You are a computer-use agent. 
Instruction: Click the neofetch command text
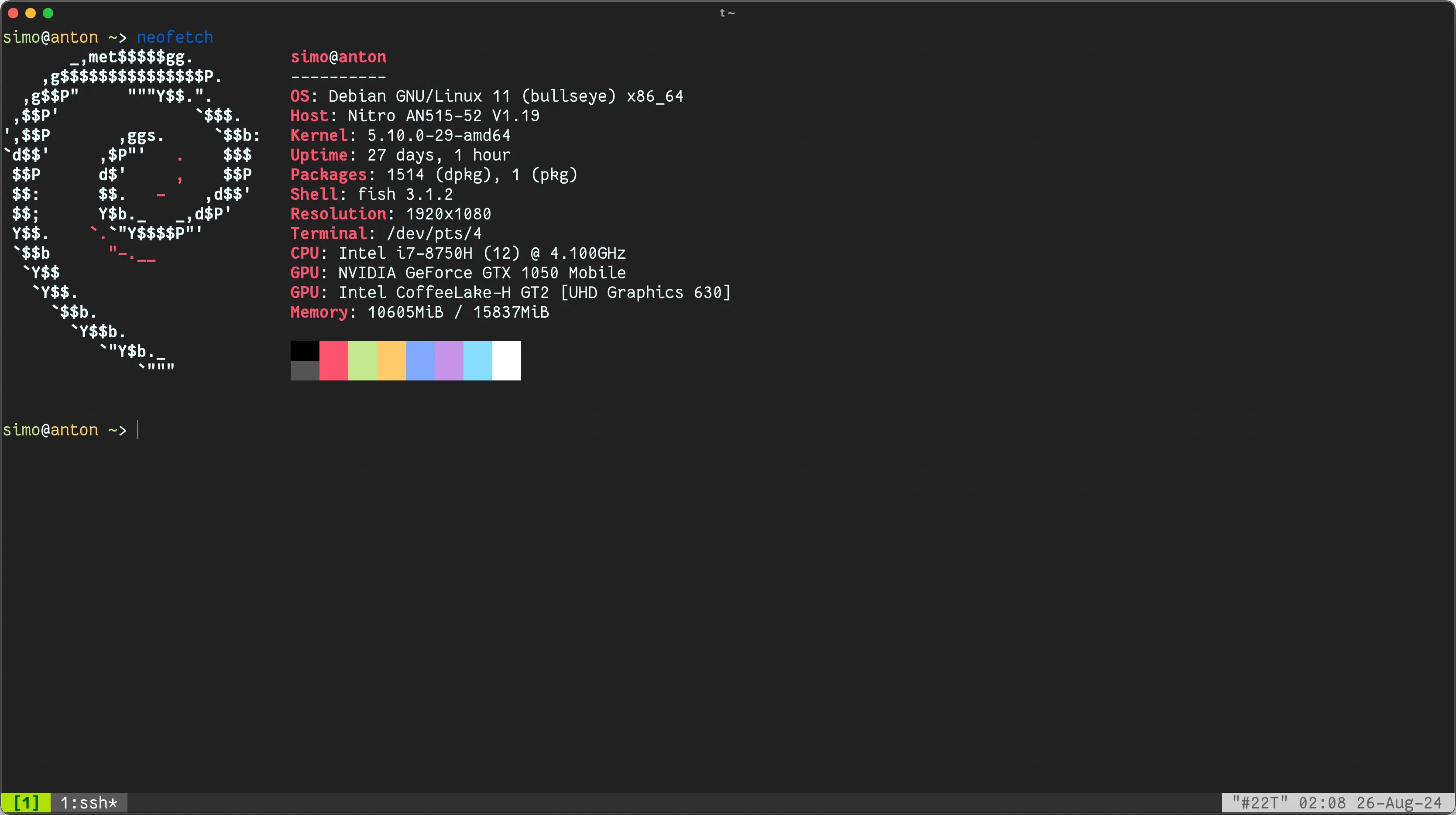(x=175, y=37)
